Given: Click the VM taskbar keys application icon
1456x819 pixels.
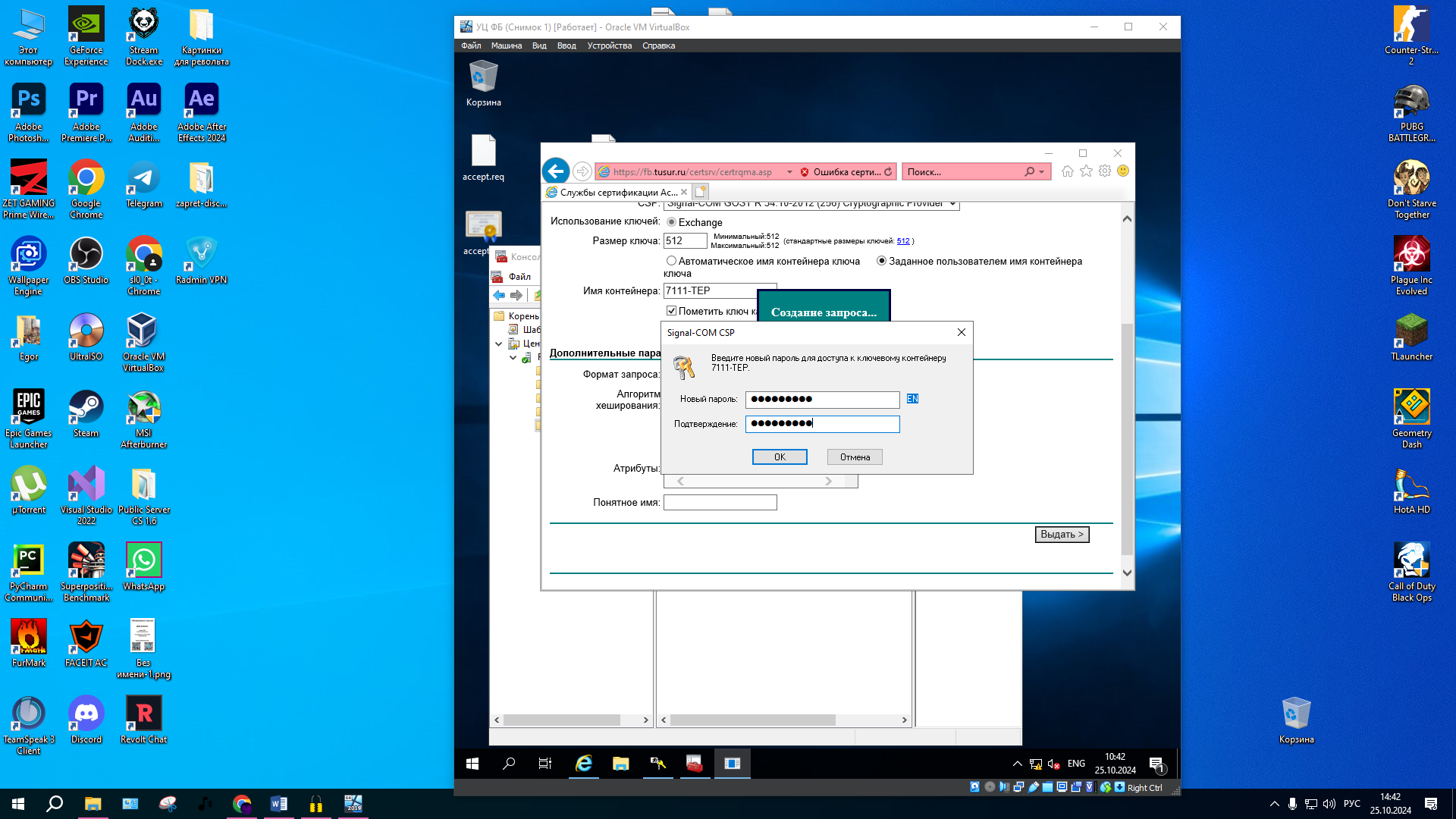Looking at the screenshot, I should [x=657, y=764].
